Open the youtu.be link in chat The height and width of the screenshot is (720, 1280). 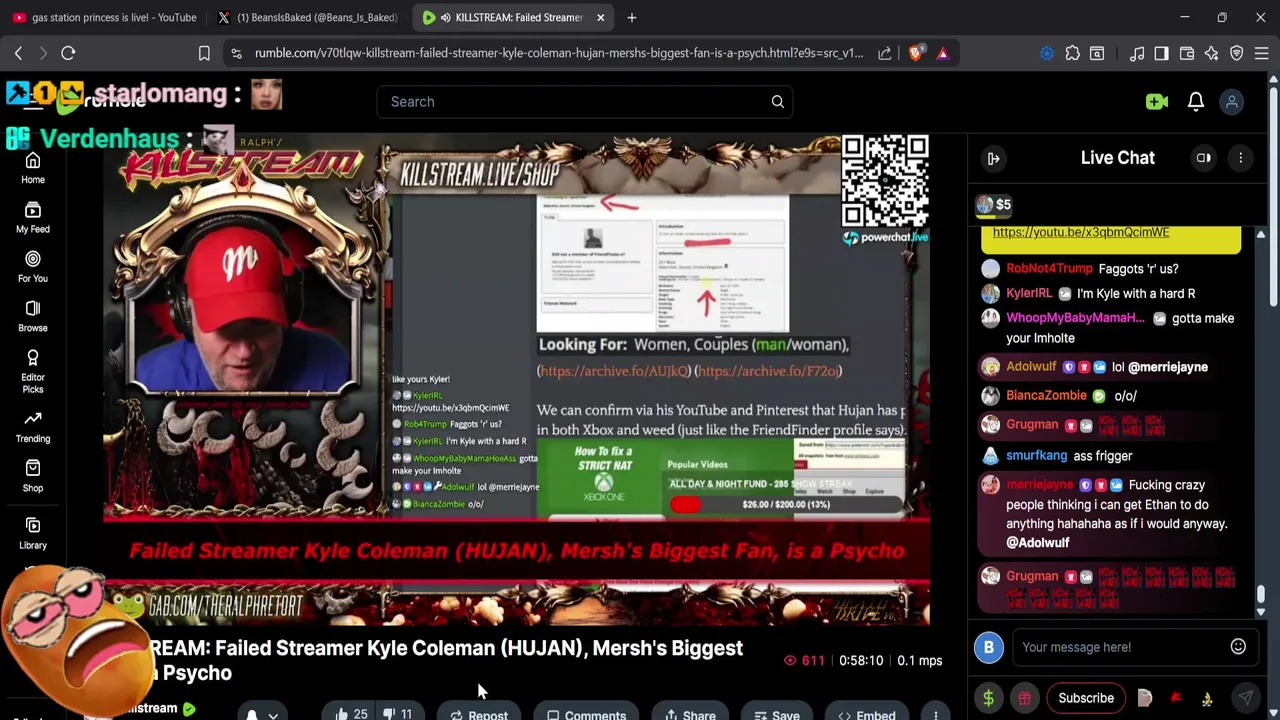pyautogui.click(x=1080, y=232)
